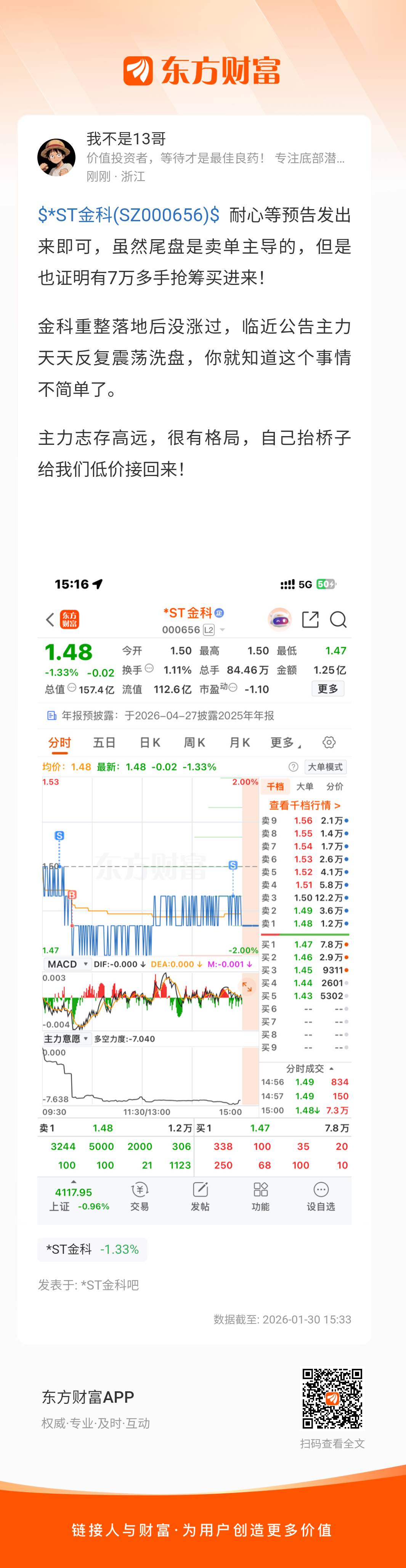This screenshot has width=406, height=1568.
Task: Tap the 卖1 1.48 order row in list
Action: coord(305,923)
